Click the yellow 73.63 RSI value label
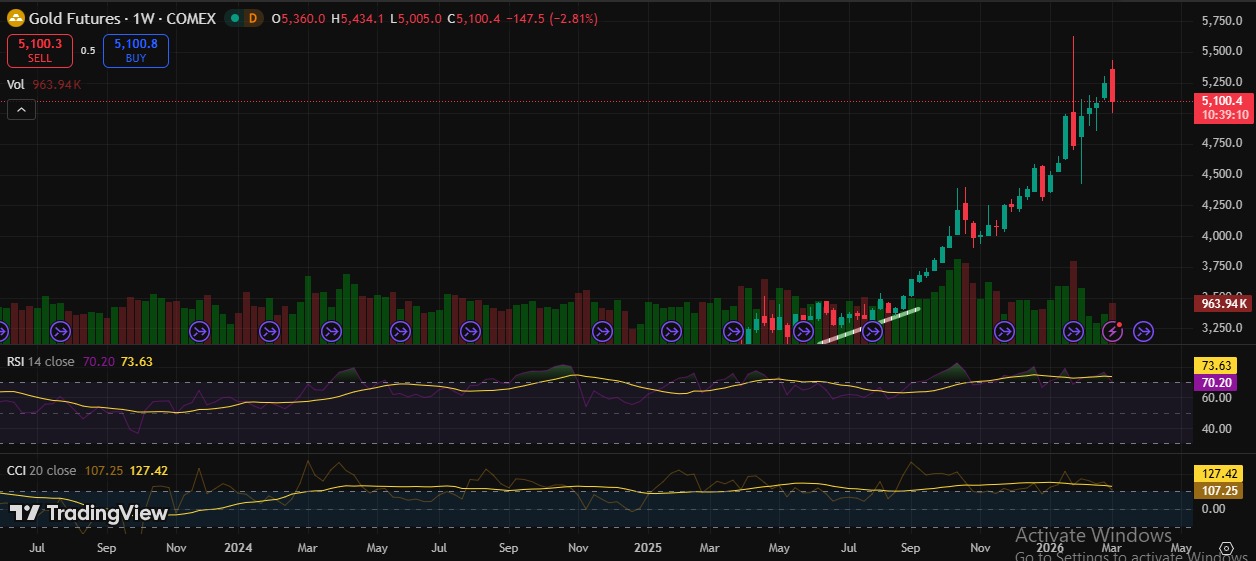Viewport: 1256px width, 561px height. tap(1223, 366)
